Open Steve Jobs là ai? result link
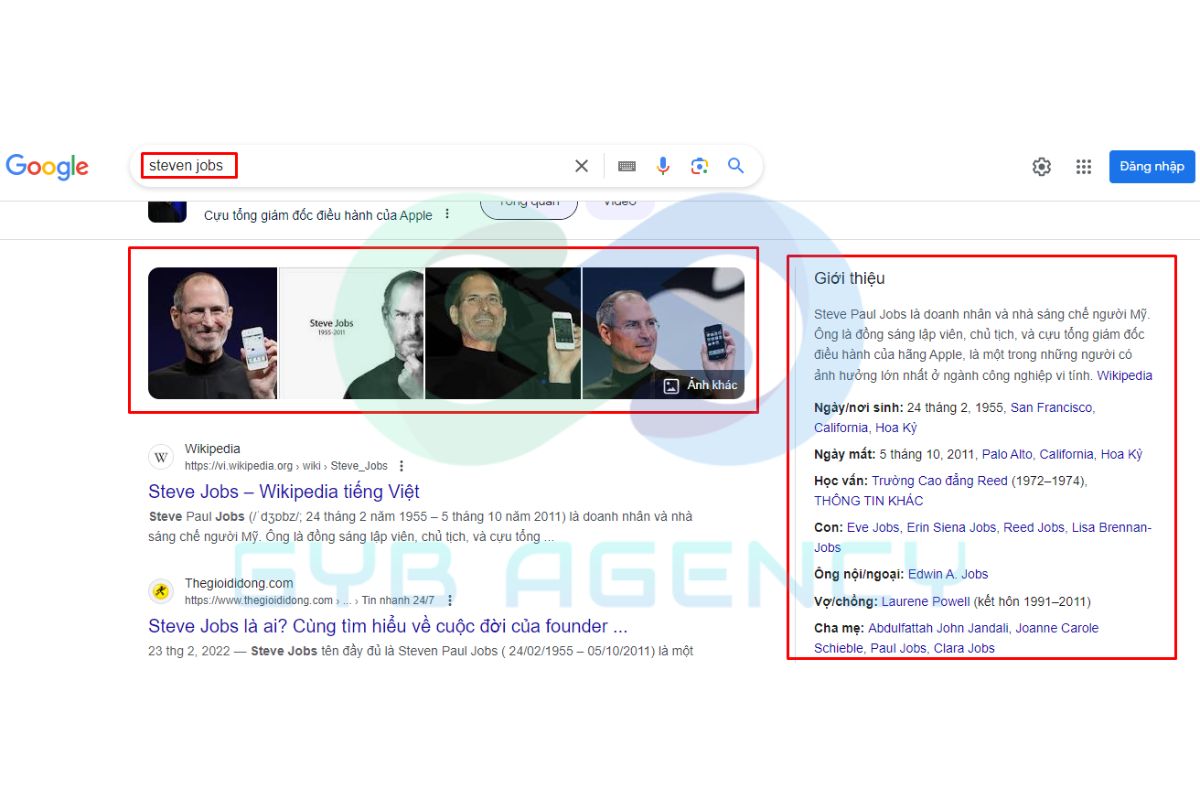 [388, 626]
